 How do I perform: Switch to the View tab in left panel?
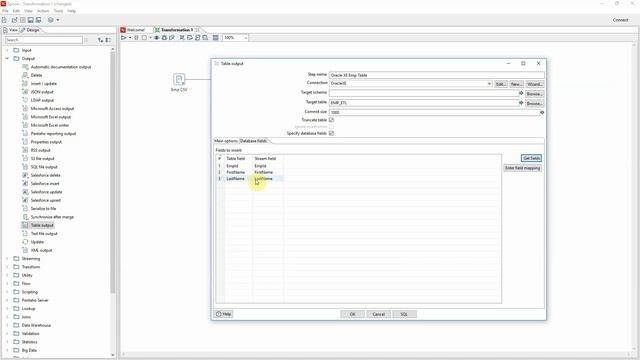pyautogui.click(x=10, y=30)
